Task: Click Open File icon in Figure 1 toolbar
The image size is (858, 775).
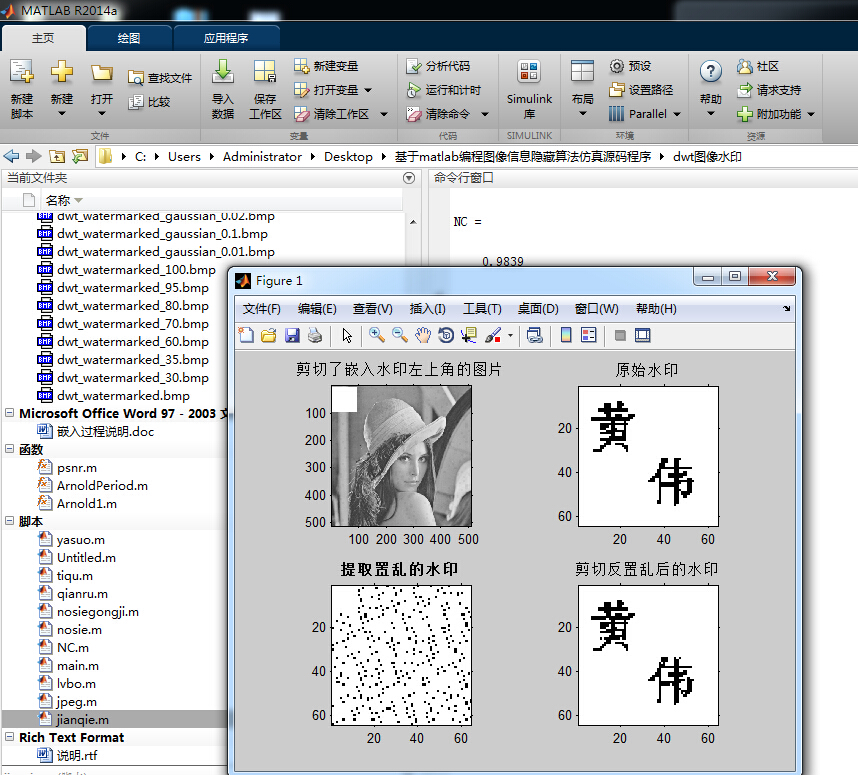Action: (x=269, y=335)
